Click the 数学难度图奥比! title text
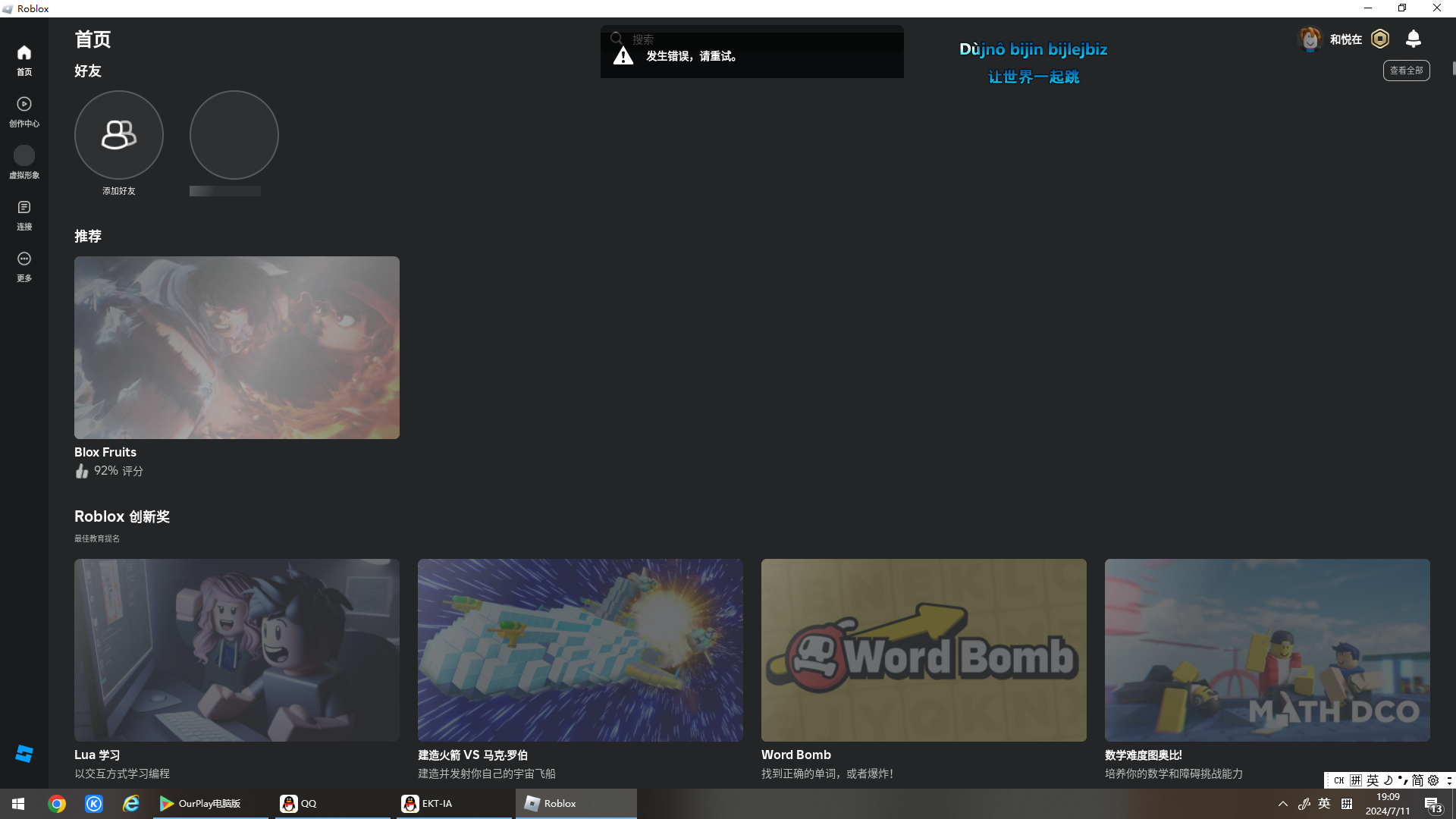This screenshot has height=819, width=1456. pyautogui.click(x=1144, y=755)
